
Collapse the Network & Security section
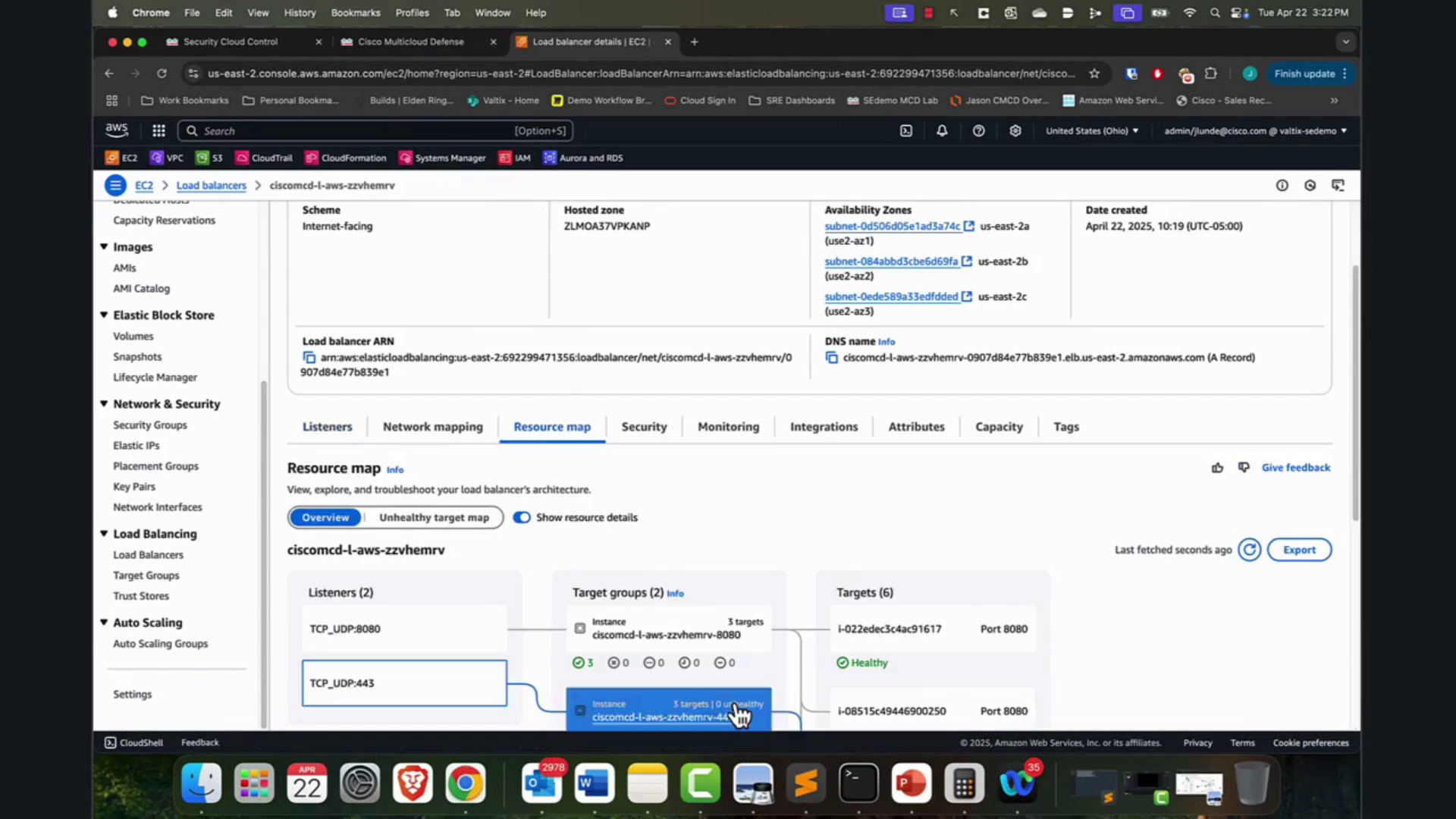(104, 404)
